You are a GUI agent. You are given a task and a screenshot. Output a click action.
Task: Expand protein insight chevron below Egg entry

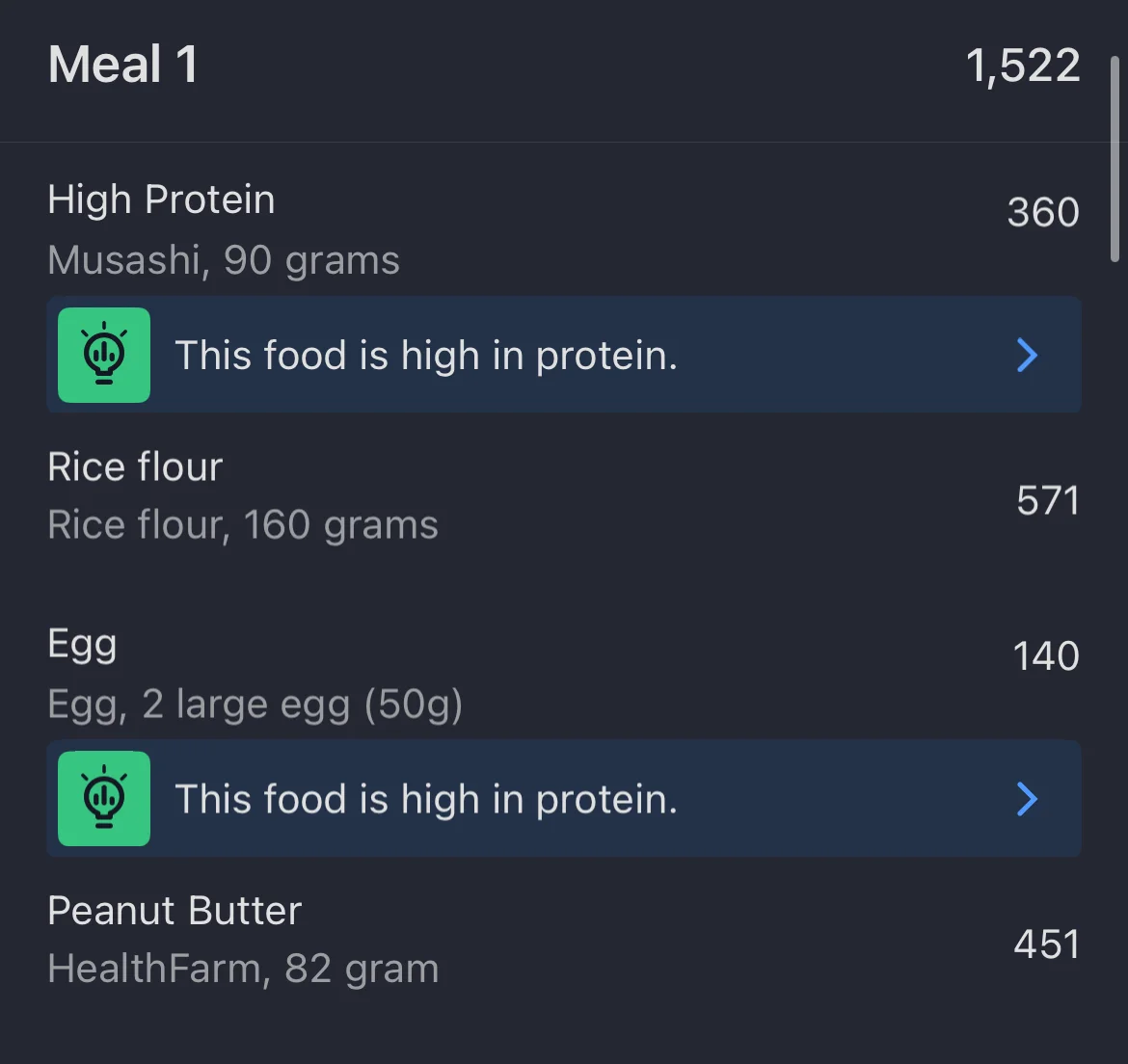1027,799
